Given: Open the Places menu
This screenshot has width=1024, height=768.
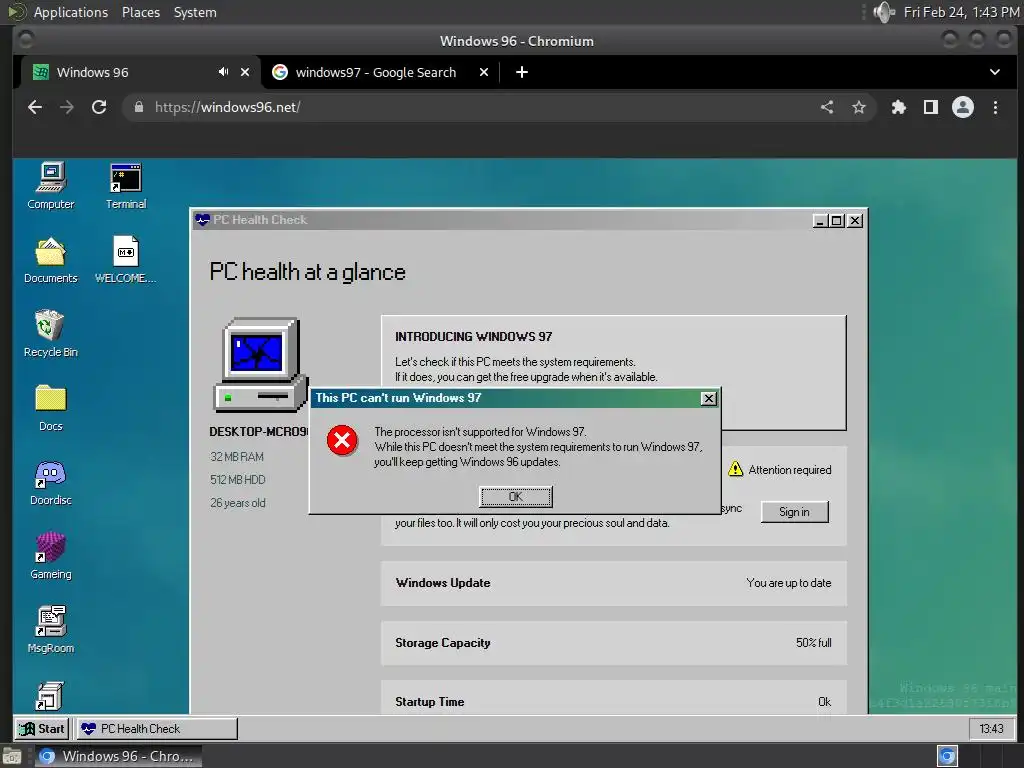Looking at the screenshot, I should click(141, 12).
